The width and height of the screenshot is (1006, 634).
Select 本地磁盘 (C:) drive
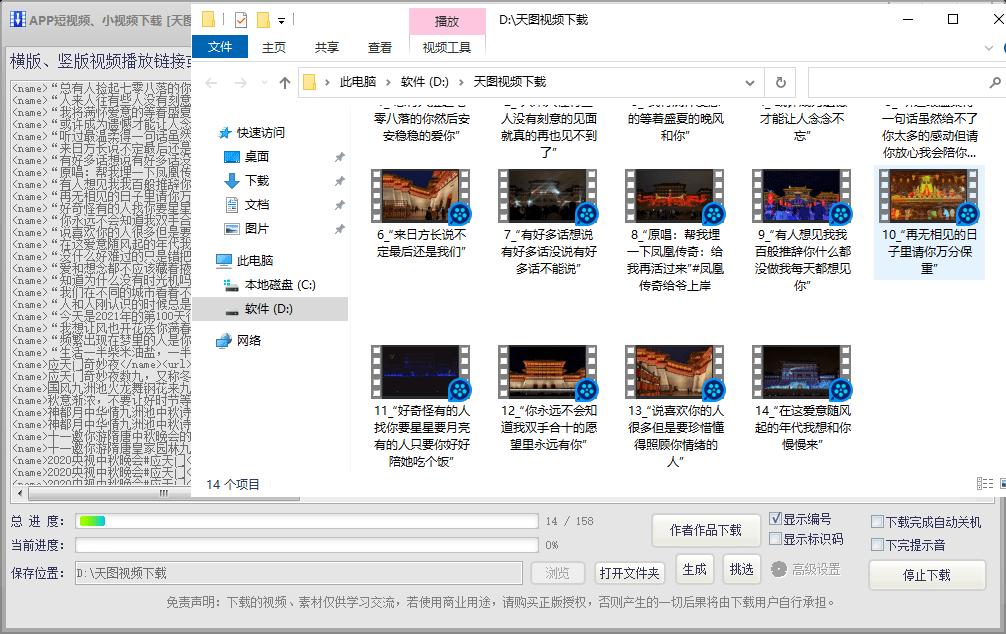(x=280, y=285)
